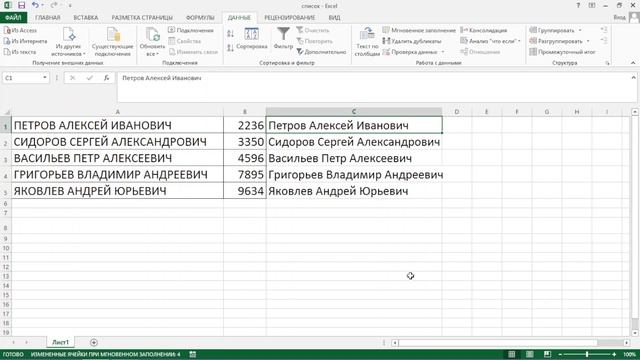Click Промежуточный итог
This screenshot has width=640, height=360.
pos(562,52)
